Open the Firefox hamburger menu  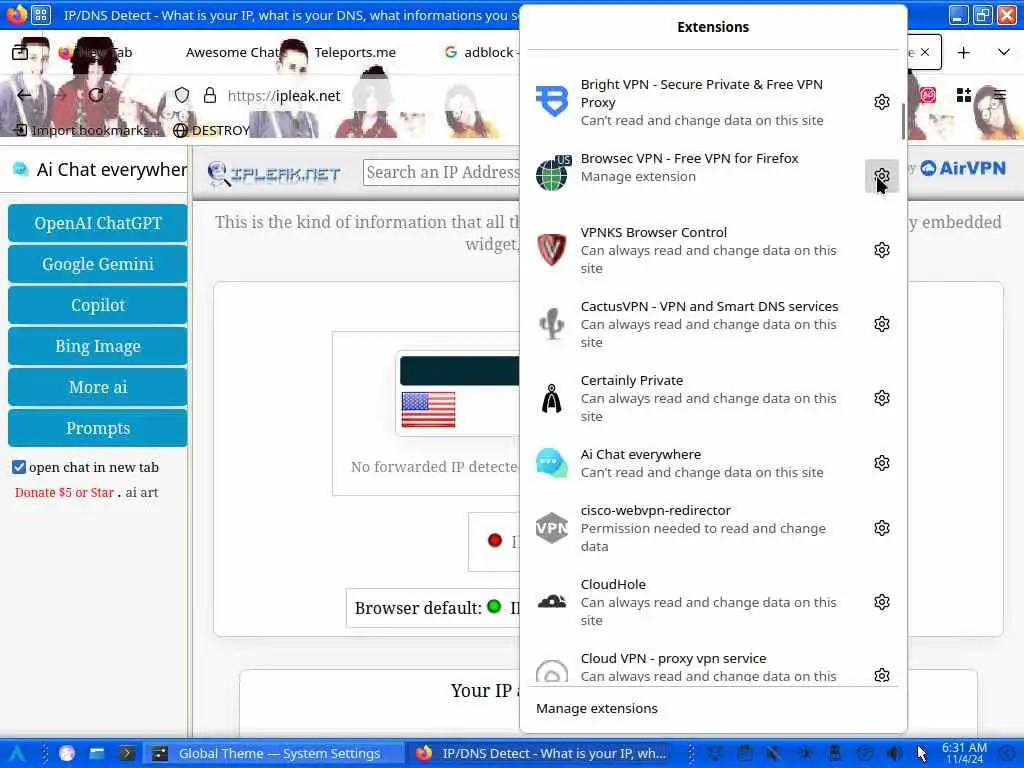999,95
